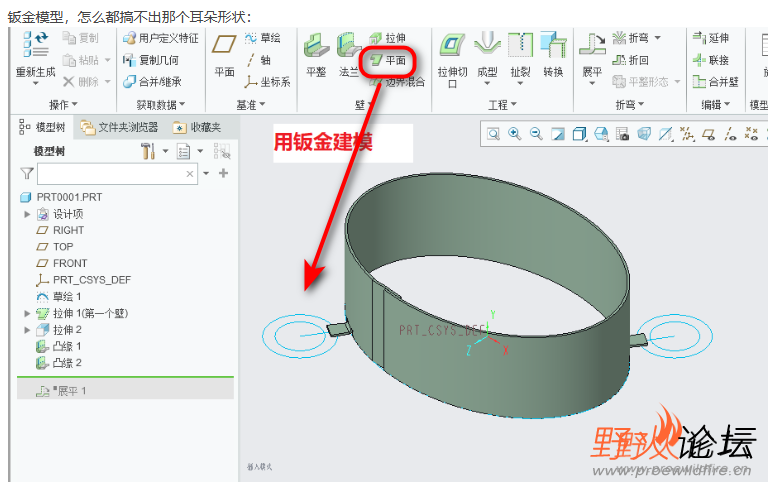Click the Extend (延伸) tool

711,38
